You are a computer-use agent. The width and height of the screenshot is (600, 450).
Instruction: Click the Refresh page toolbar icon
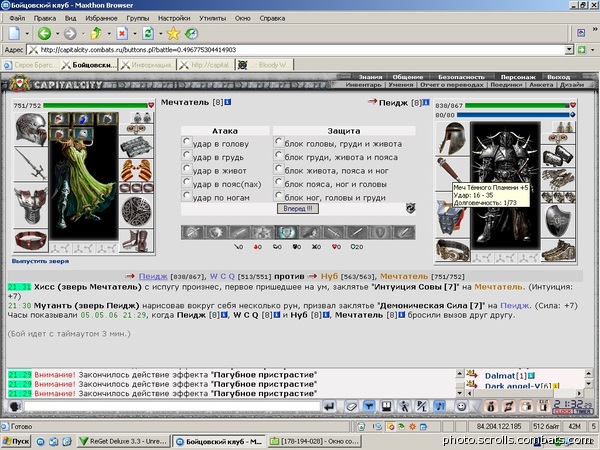click(148, 34)
